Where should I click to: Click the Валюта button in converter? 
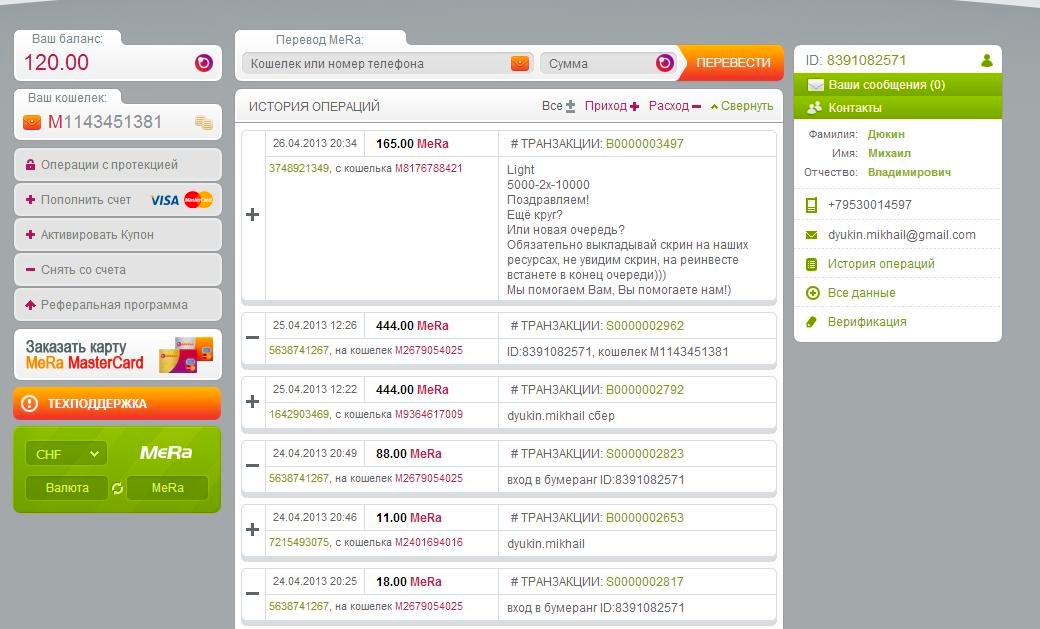[x=66, y=488]
